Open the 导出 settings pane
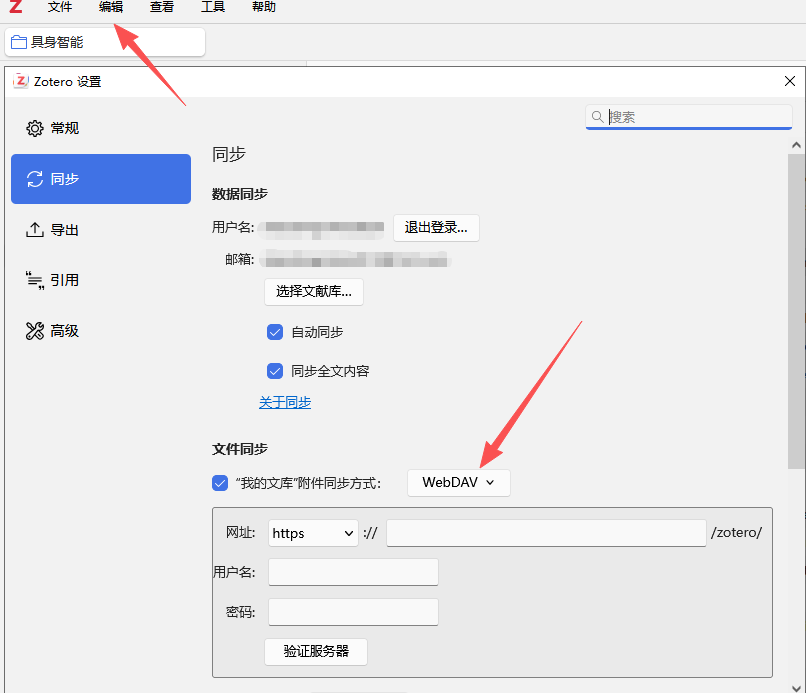 coord(101,230)
